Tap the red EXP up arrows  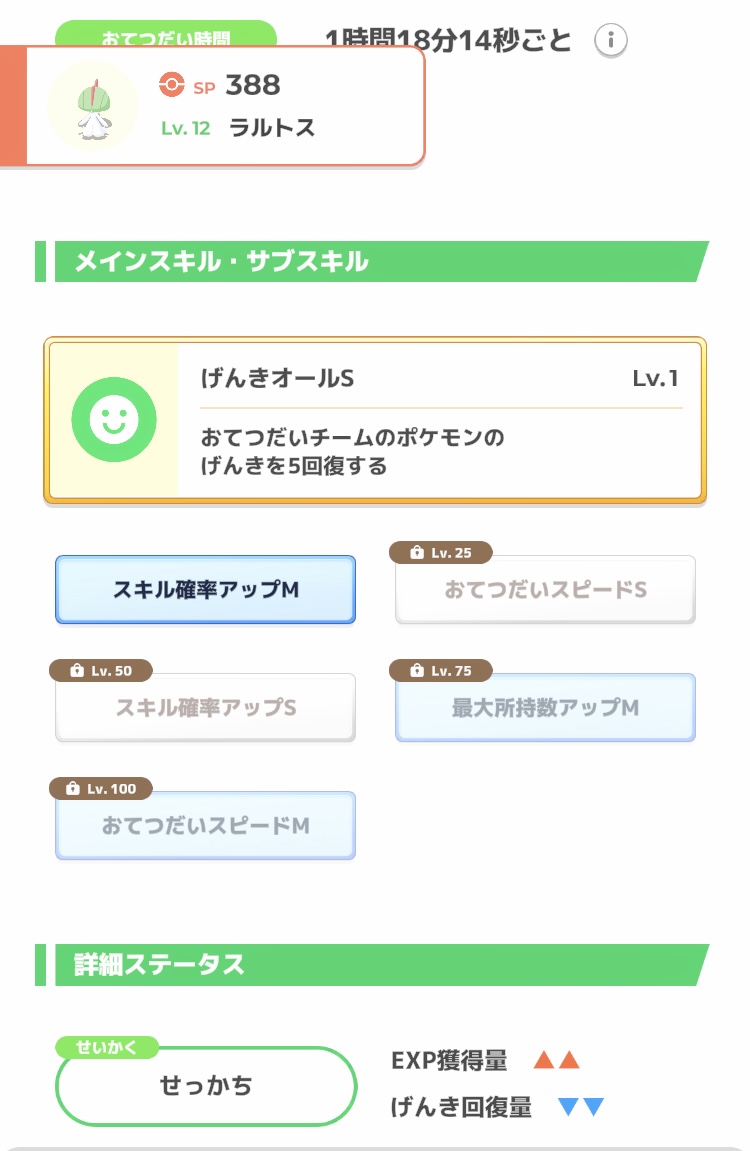557,1061
